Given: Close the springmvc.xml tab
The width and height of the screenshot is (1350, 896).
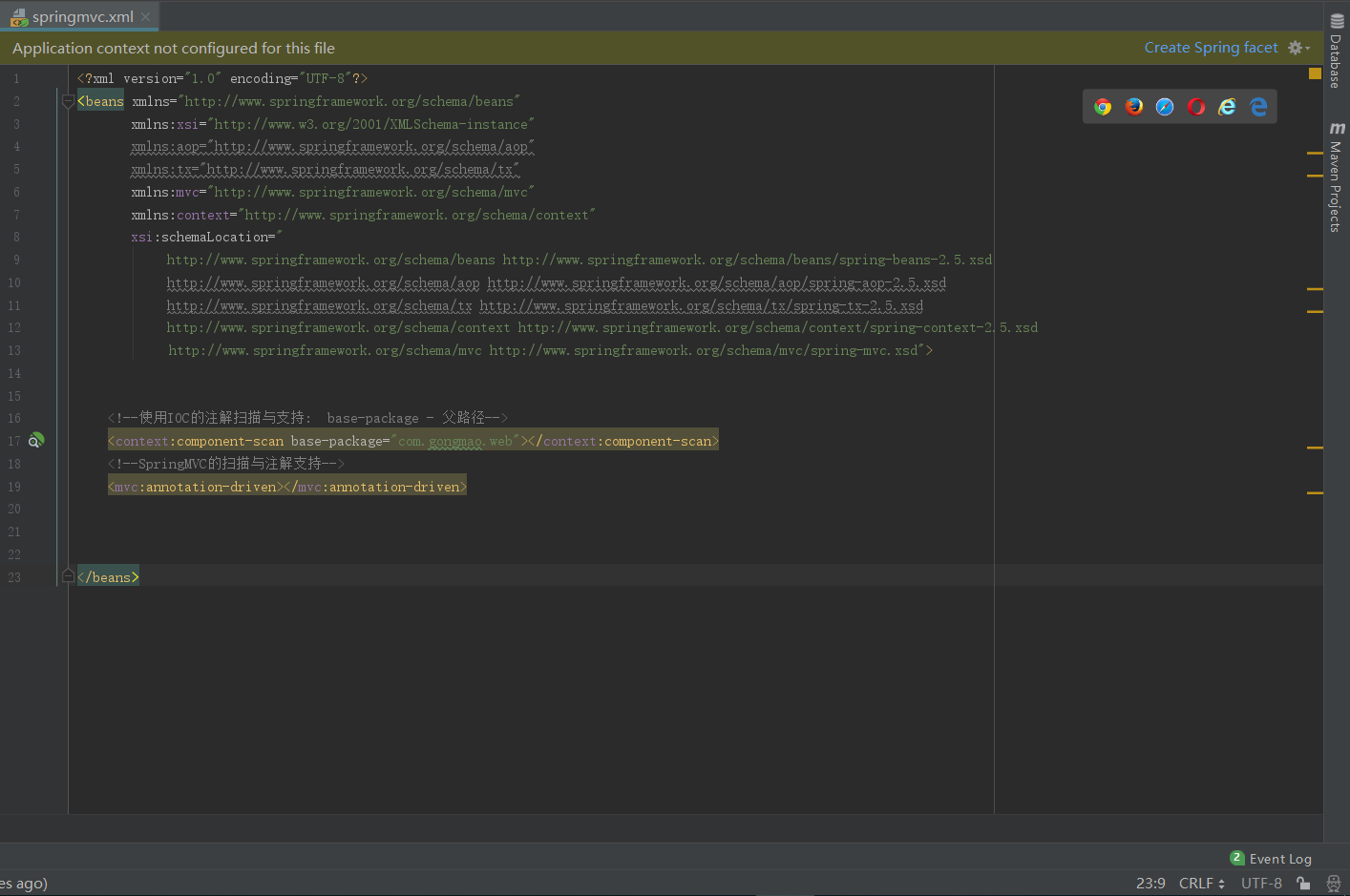Looking at the screenshot, I should coord(145,16).
